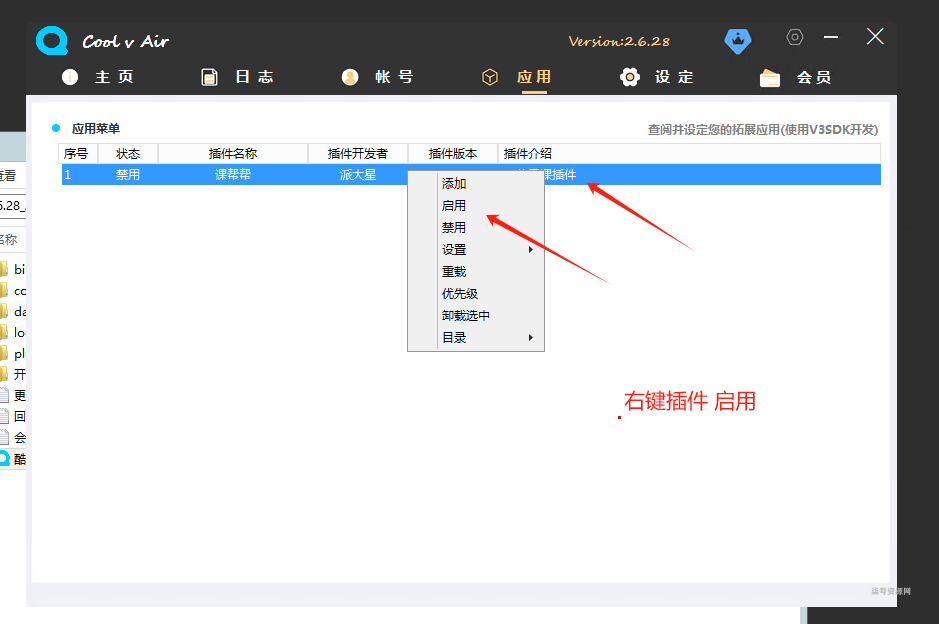Click the 主页 home icon
939x624 pixels.
(x=70, y=77)
